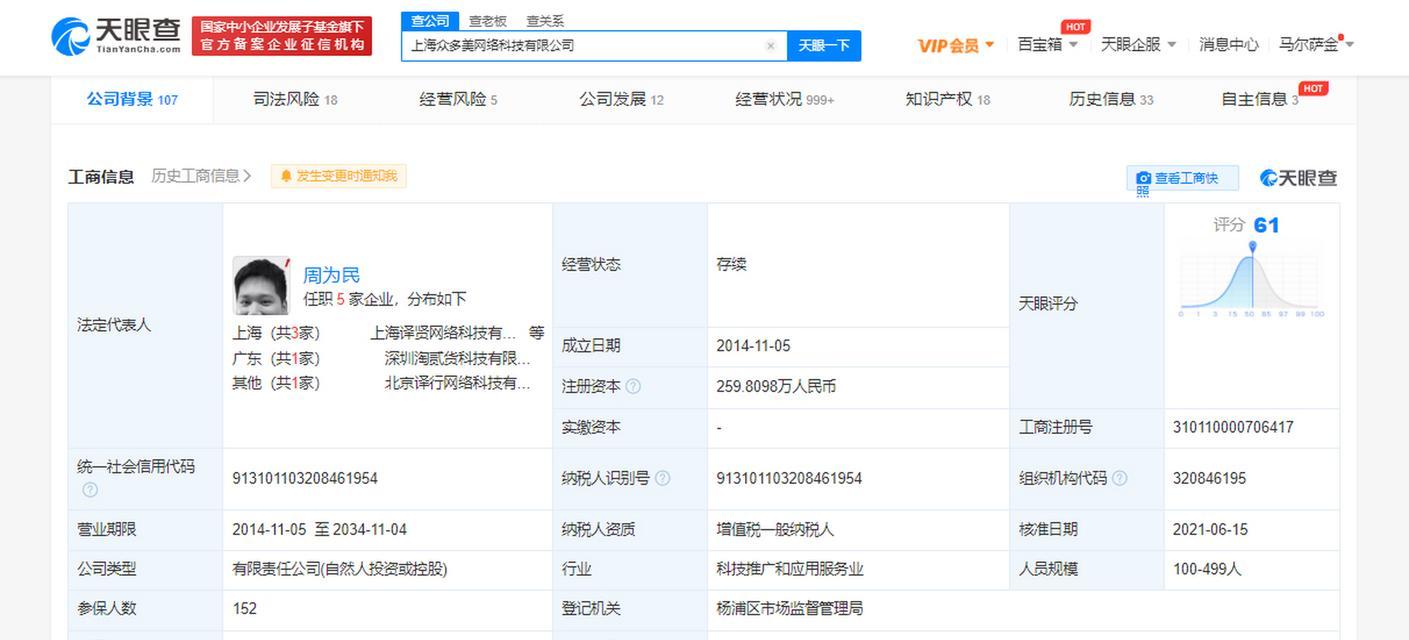Click the score 61 next to 评分

click(1266, 225)
